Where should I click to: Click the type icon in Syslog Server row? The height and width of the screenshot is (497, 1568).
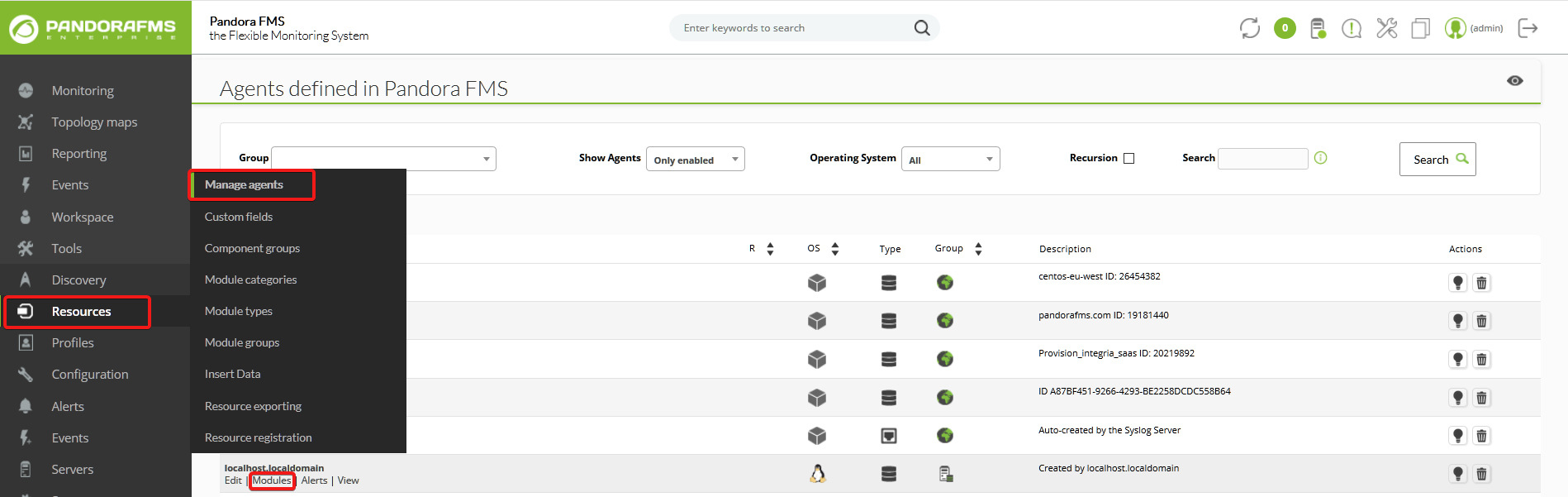(x=889, y=436)
